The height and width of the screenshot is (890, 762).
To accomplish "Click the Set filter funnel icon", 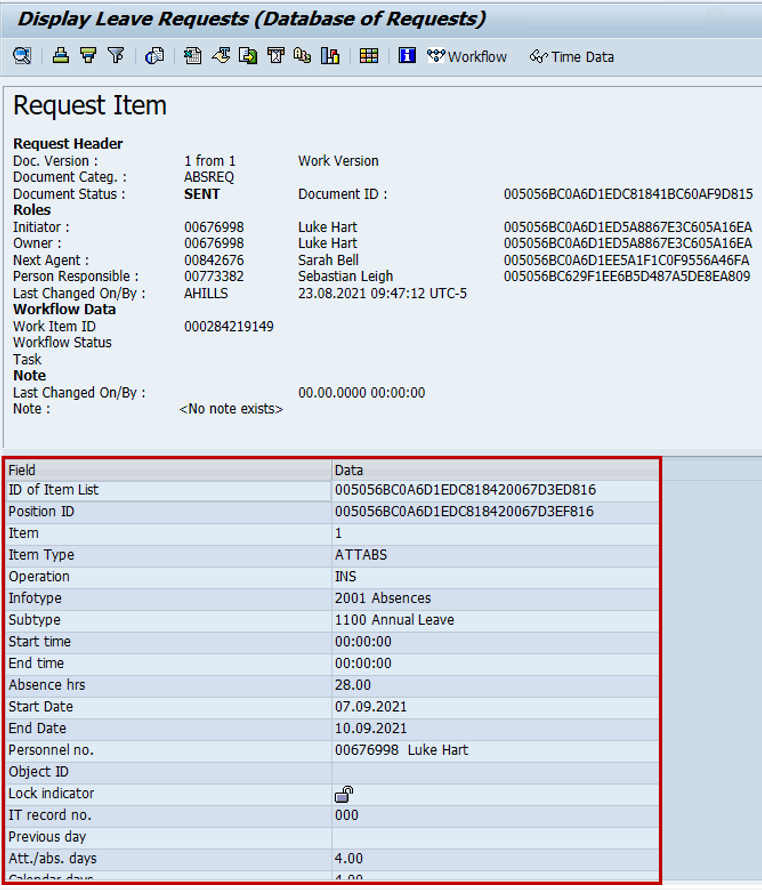I will 116,56.
